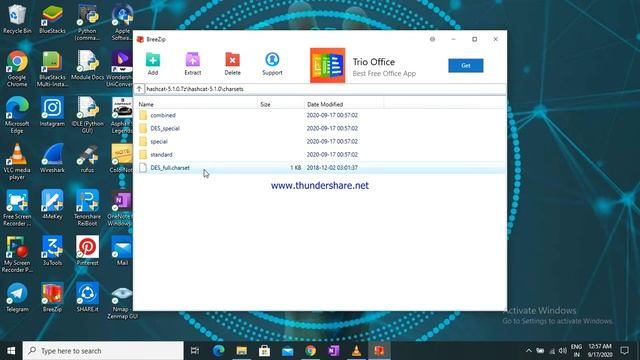Open Microsoft Store from taskbar

(264, 351)
